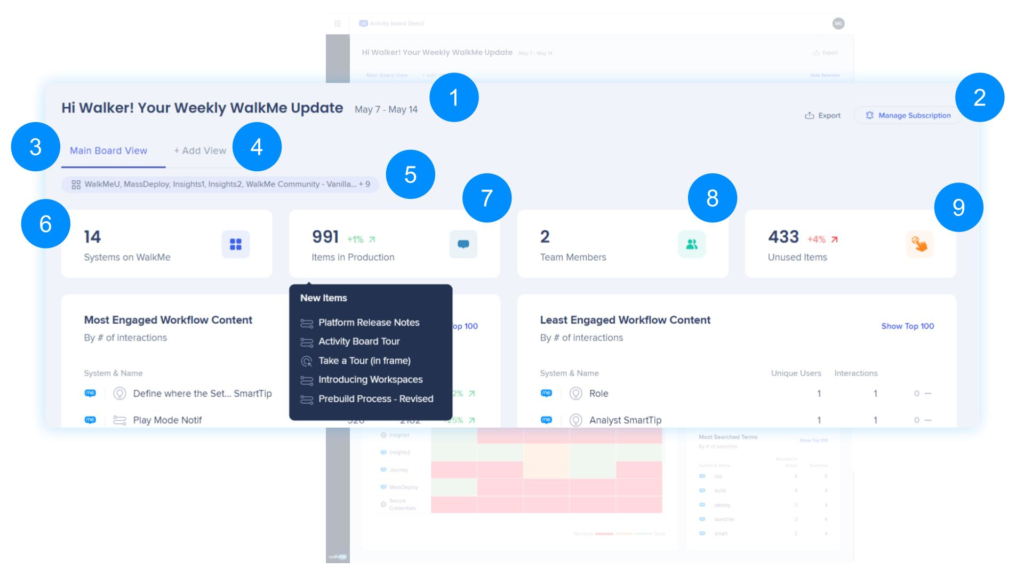Click the system badge beside css in Most Searched Terms
1024x576 pixels.
pos(702,476)
